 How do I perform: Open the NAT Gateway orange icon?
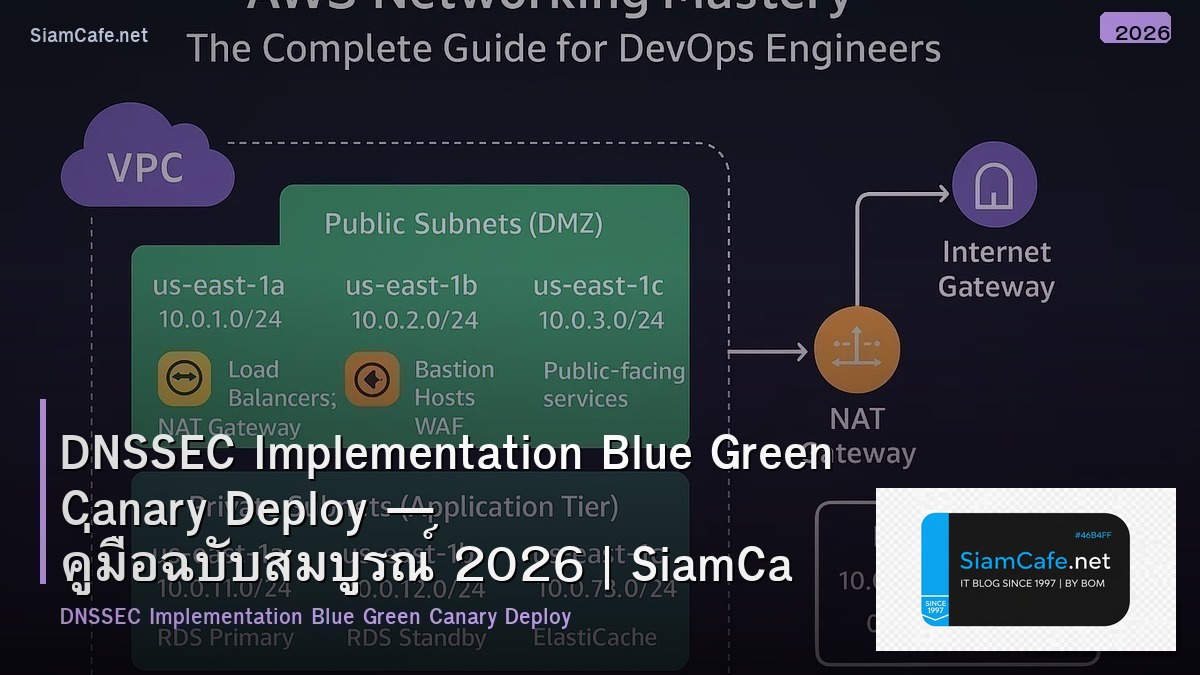coord(857,349)
